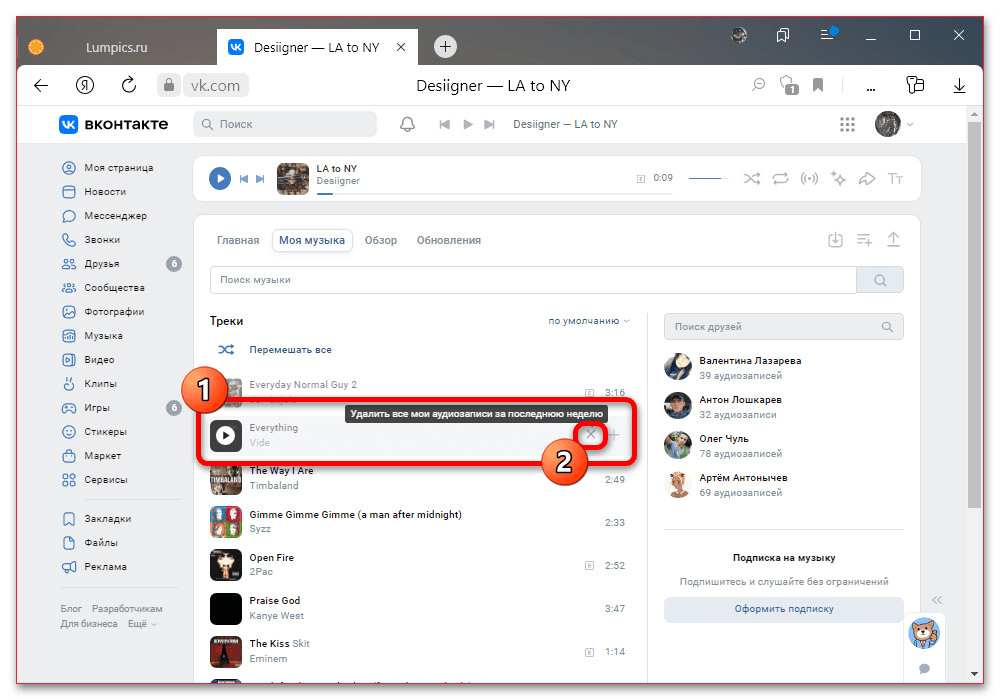Image resolution: width=1000 pixels, height=700 pixels.
Task: Share the current track arrow icon
Action: [867, 179]
